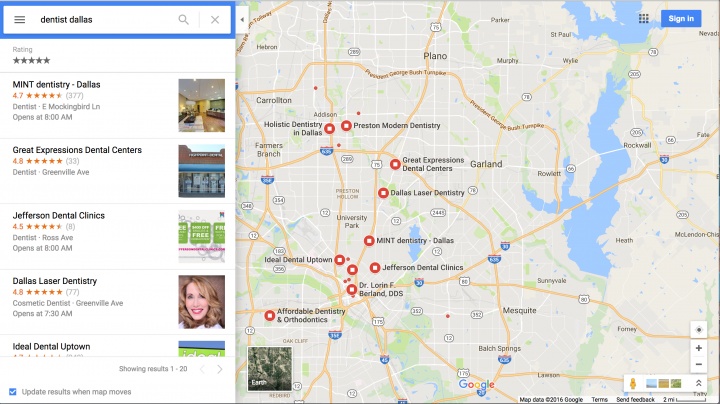Click the Terms link
The width and height of the screenshot is (720, 404).
599,400
